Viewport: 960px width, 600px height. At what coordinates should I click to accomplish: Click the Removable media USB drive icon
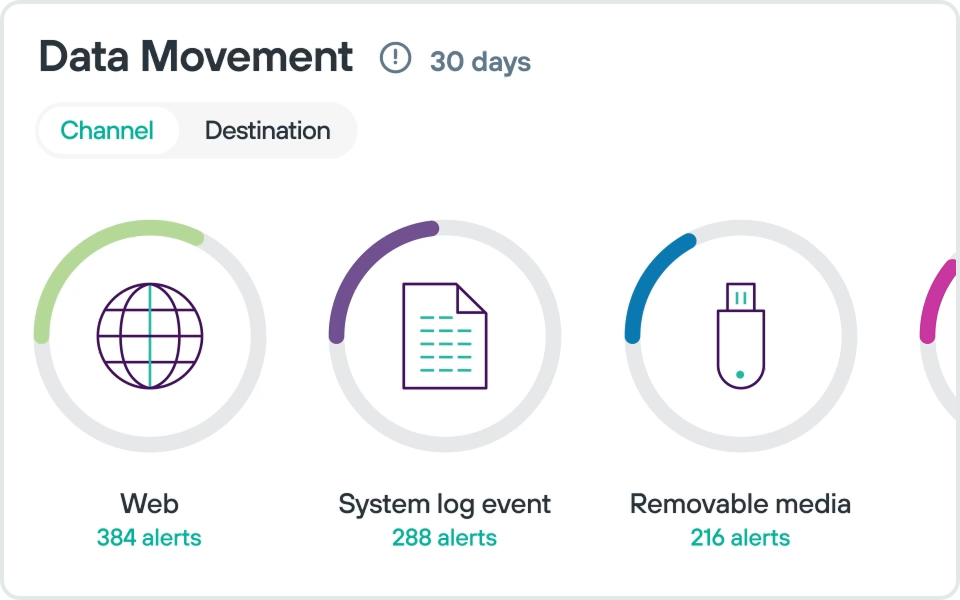[740, 336]
